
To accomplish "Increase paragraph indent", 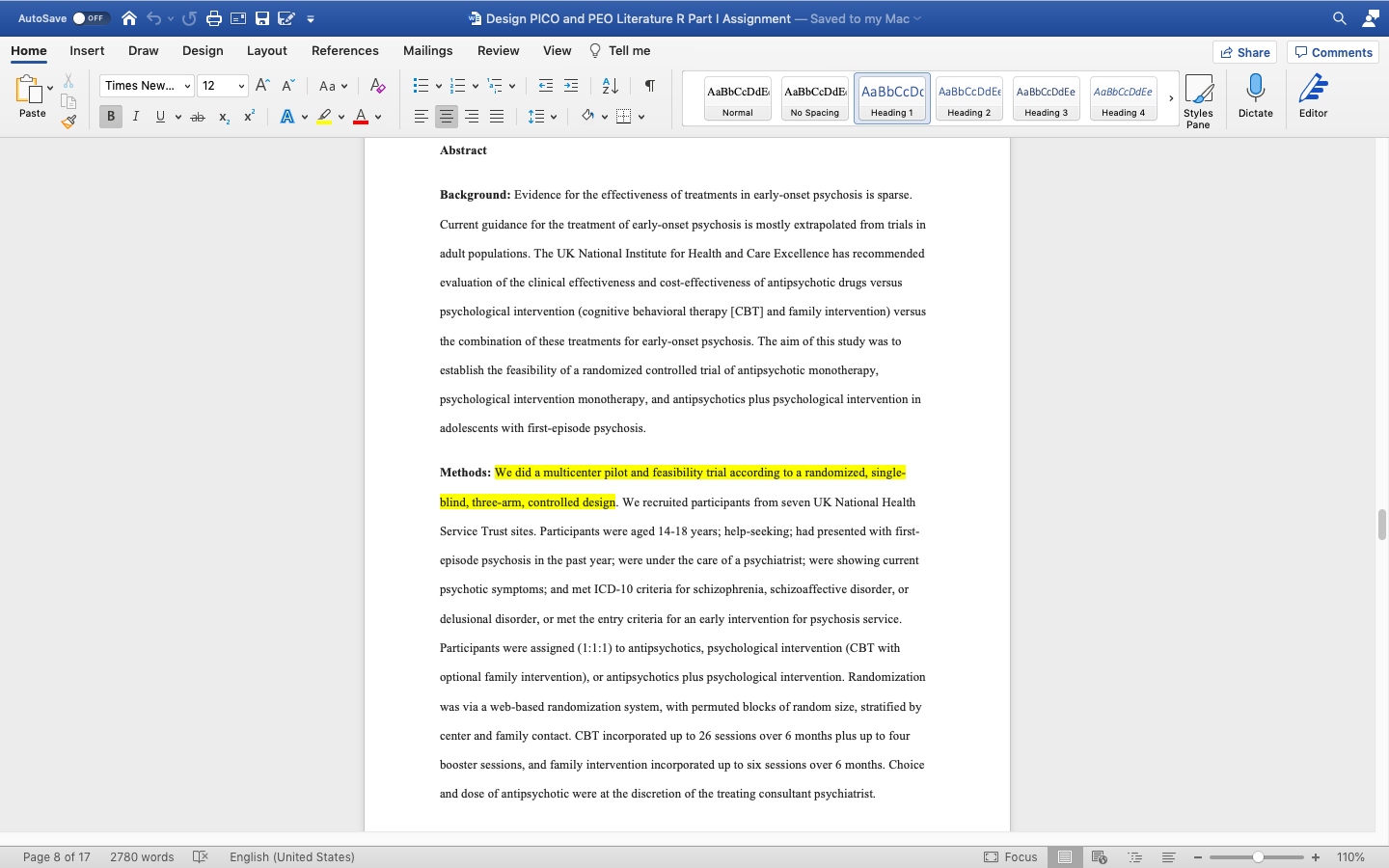I will tap(571, 86).
